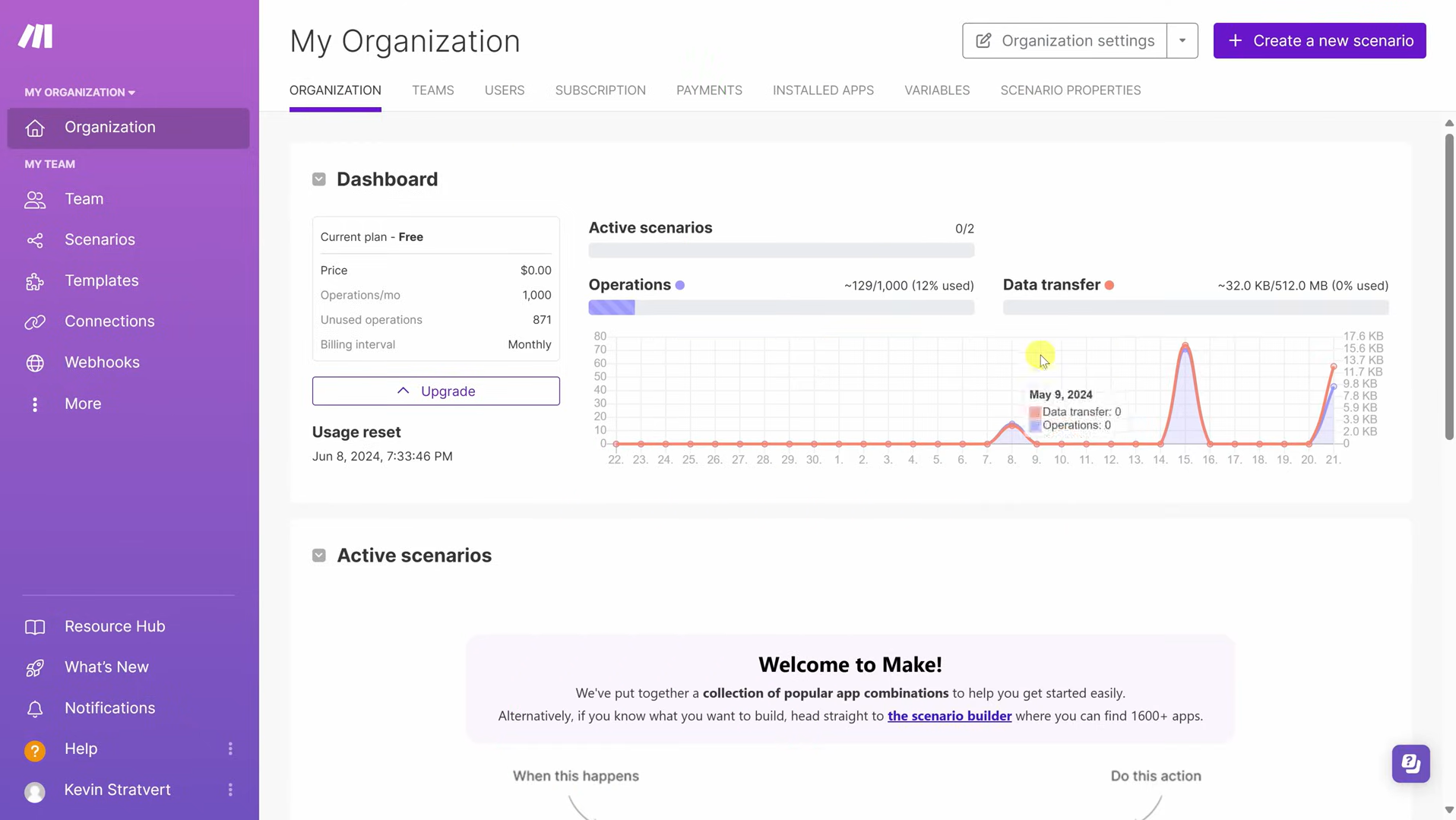The width and height of the screenshot is (1456, 820).
Task: Open the Scenarios panel
Action: (100, 239)
